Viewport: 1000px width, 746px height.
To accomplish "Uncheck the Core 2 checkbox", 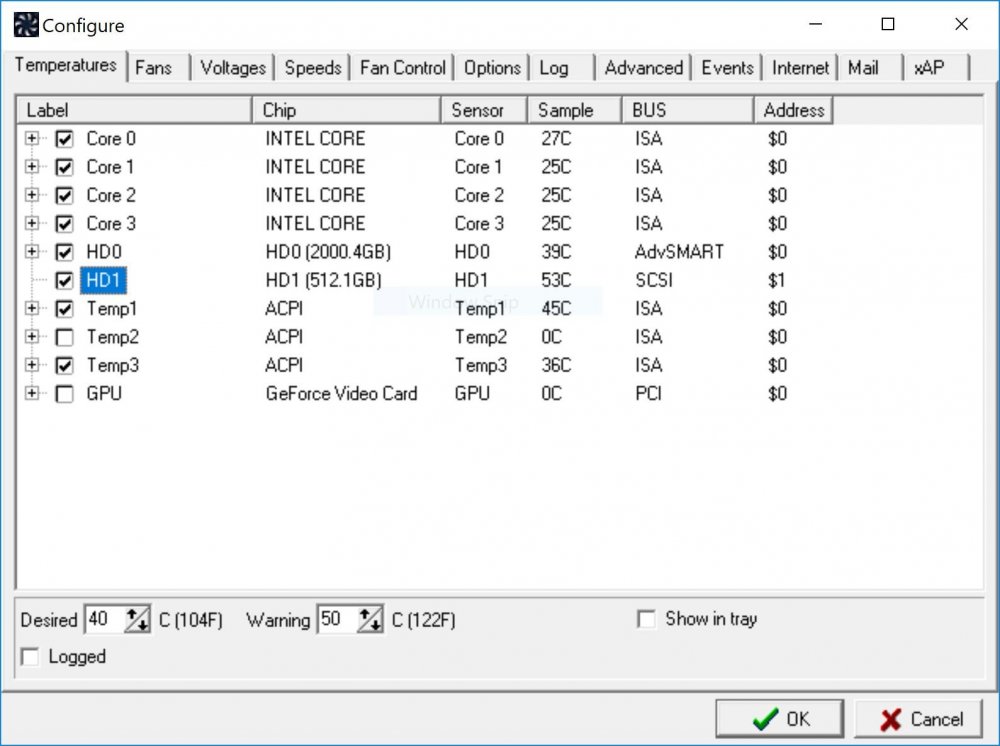I will pyautogui.click(x=64, y=196).
